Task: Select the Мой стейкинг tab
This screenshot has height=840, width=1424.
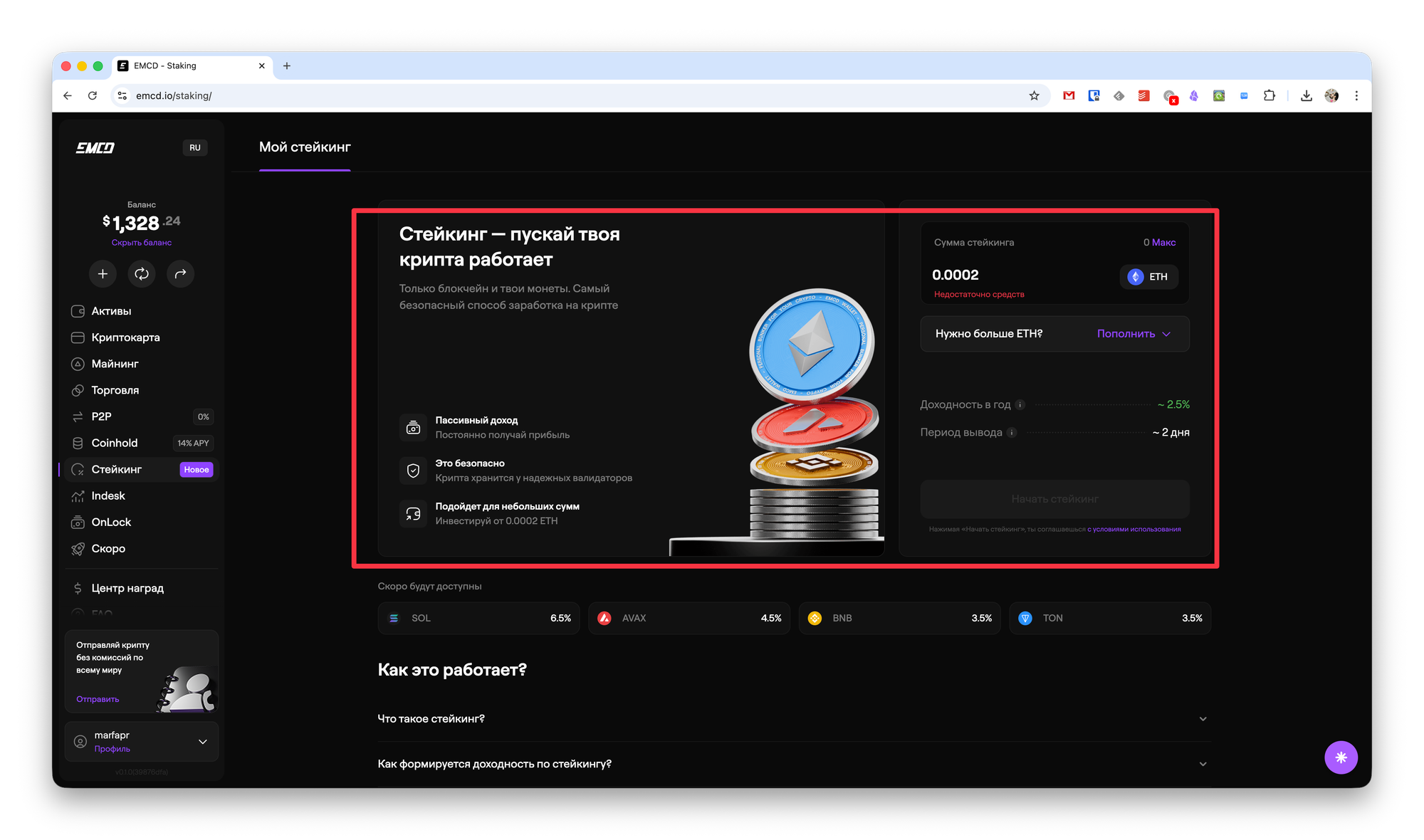Action: tap(305, 147)
